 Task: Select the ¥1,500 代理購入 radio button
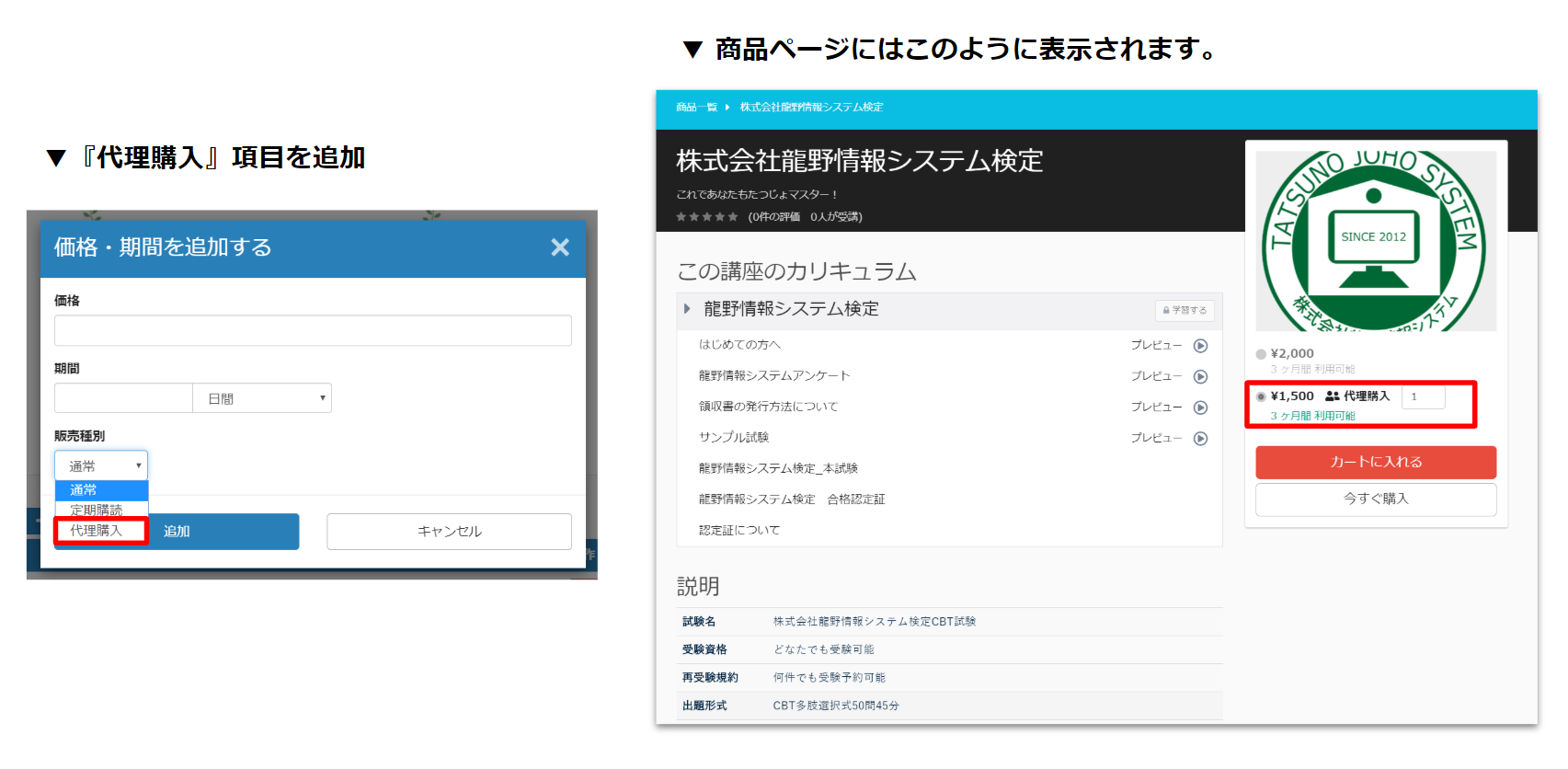(1261, 396)
